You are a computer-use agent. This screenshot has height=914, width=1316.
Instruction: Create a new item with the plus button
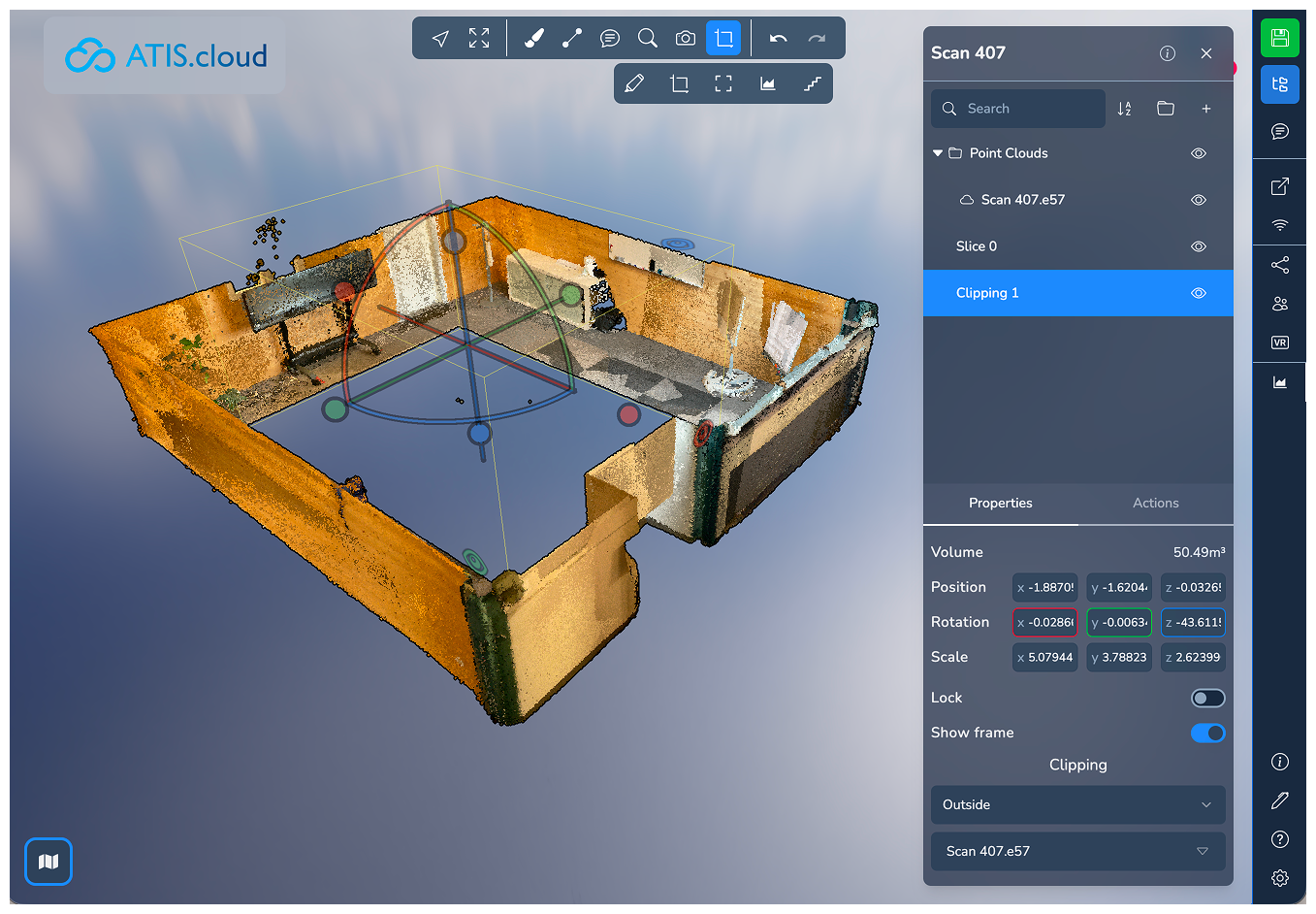[x=1205, y=108]
